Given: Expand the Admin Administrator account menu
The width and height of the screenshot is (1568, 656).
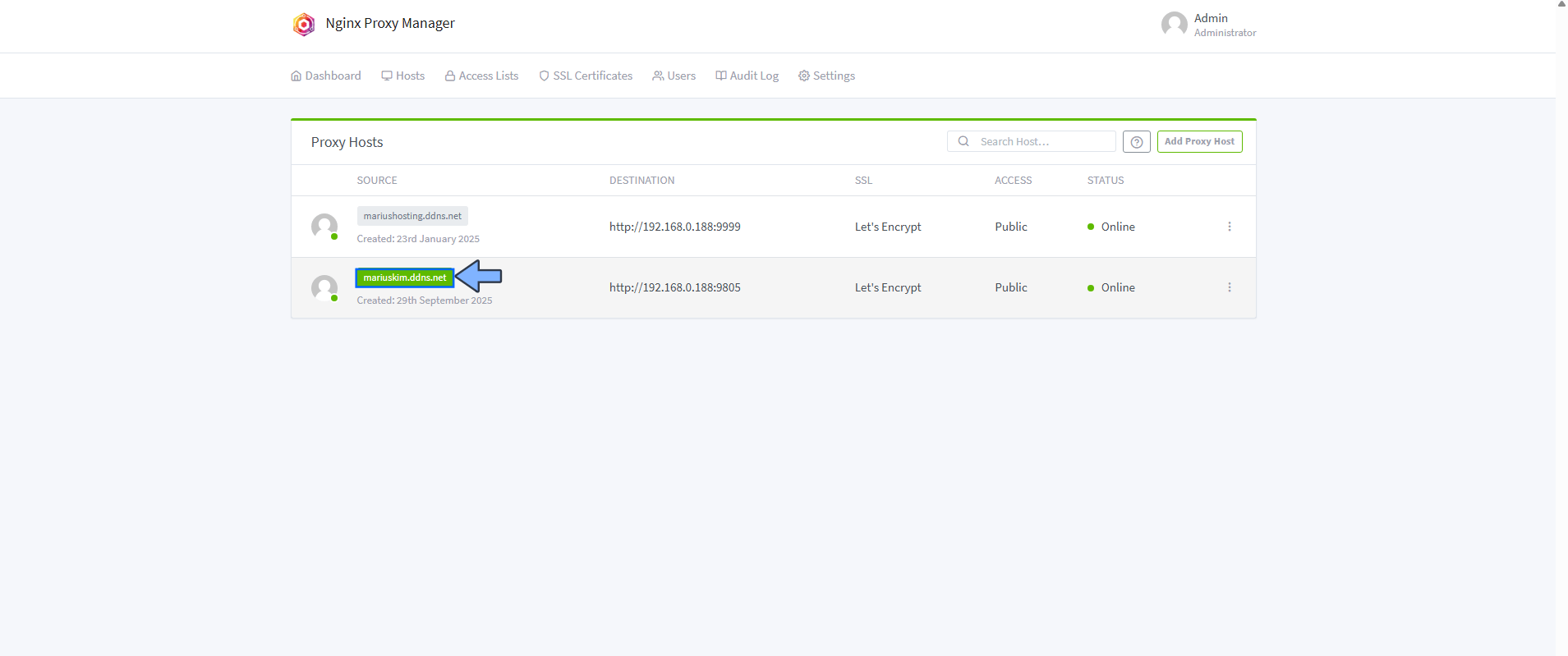Looking at the screenshot, I should tap(1224, 25).
